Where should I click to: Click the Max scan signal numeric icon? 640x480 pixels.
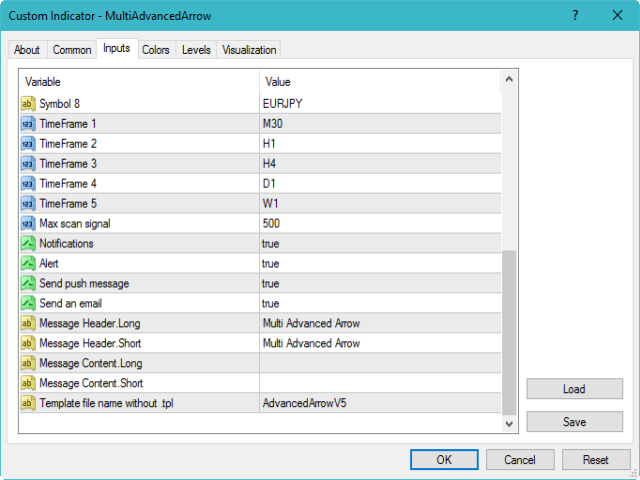click(28, 223)
